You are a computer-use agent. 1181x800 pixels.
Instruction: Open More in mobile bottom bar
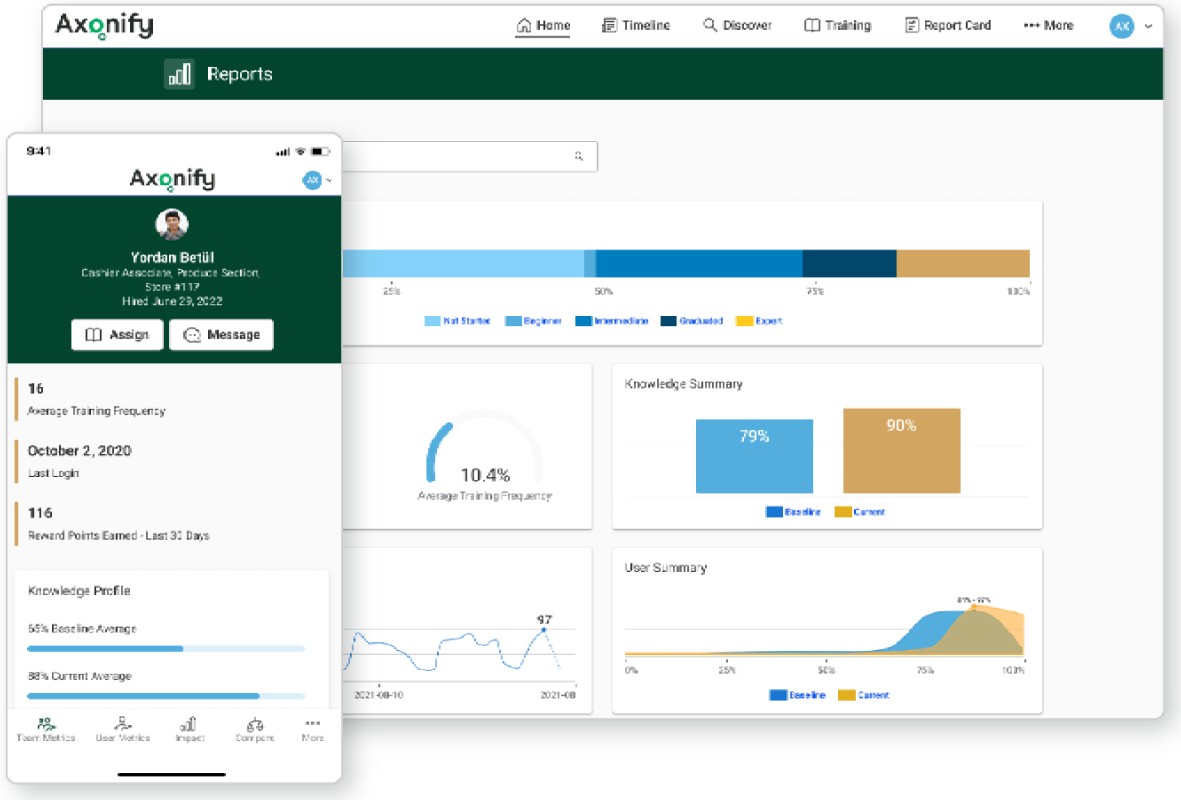click(x=313, y=730)
